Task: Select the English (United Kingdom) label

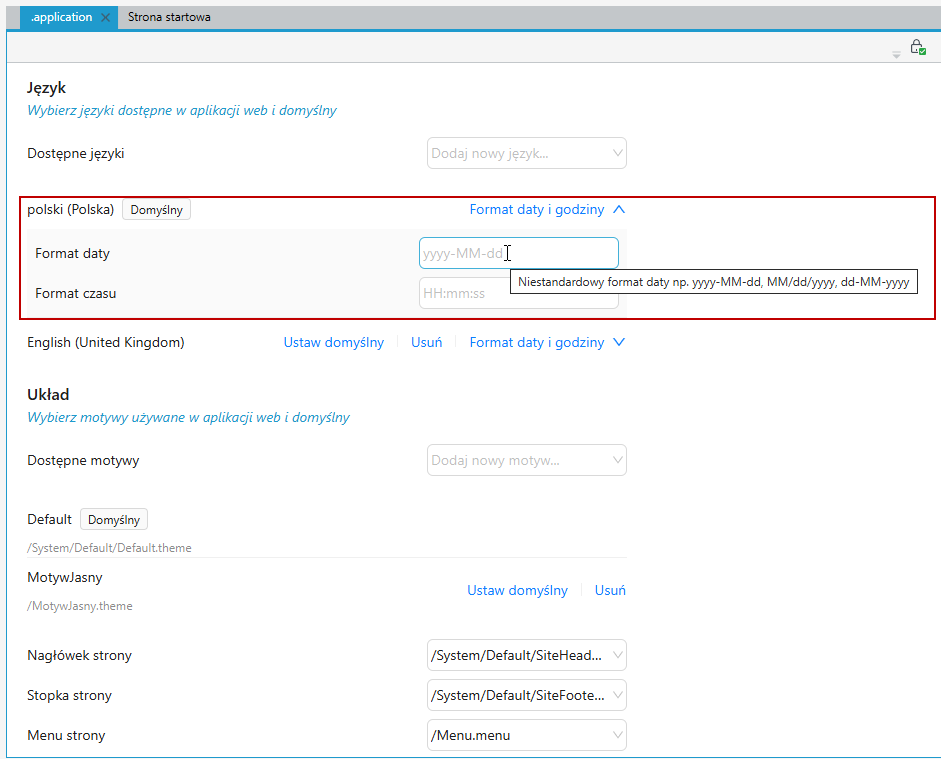Action: coord(106,343)
